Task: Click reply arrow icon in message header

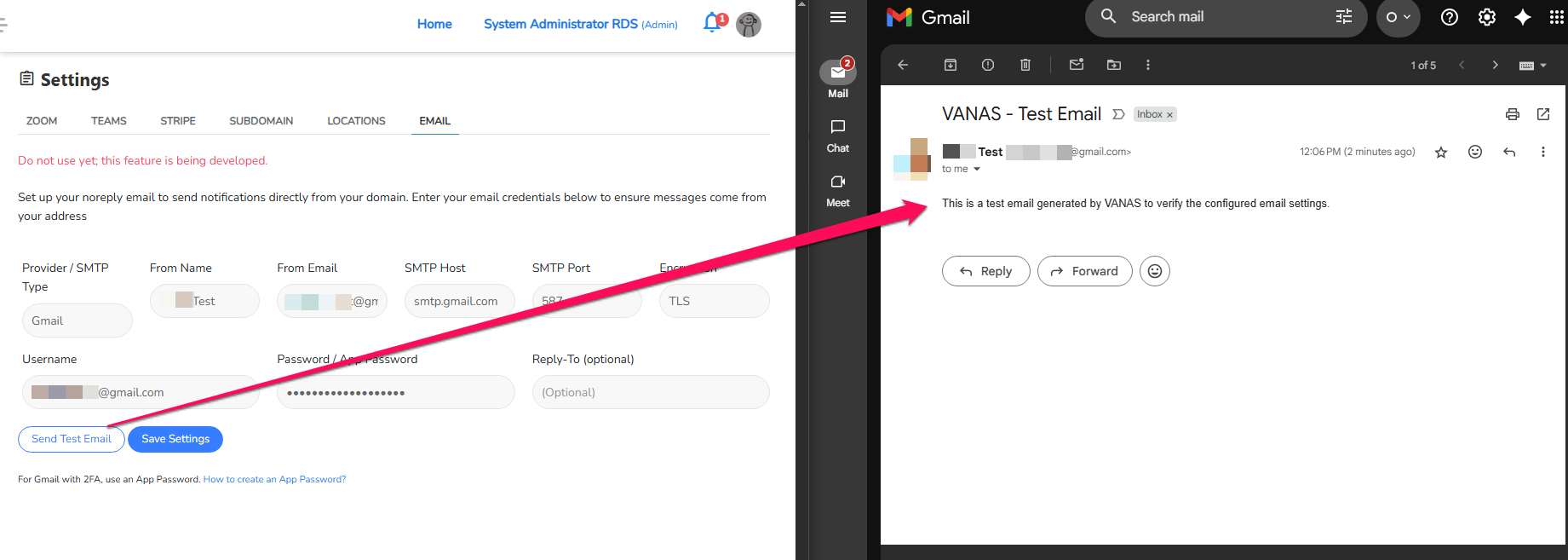Action: pyautogui.click(x=1509, y=152)
